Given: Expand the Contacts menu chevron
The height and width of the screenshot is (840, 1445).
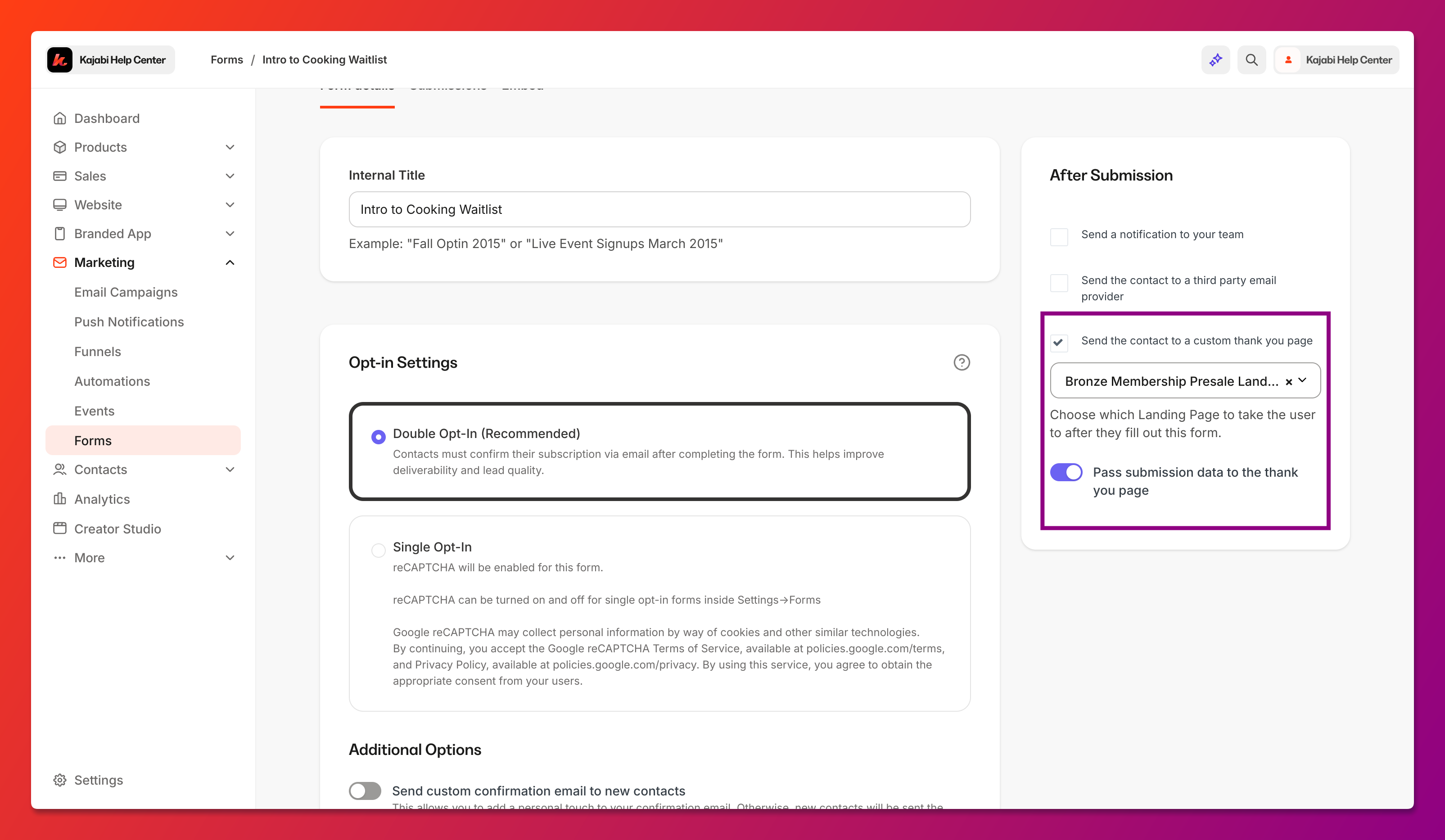Looking at the screenshot, I should click(230, 469).
